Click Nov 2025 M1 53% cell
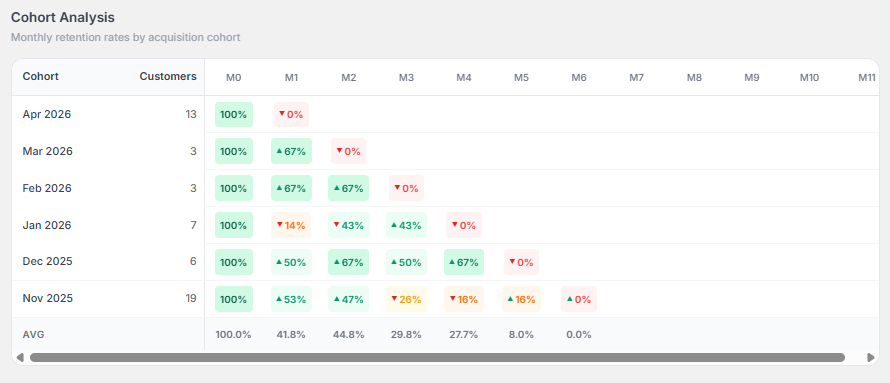The image size is (890, 383). click(291, 300)
